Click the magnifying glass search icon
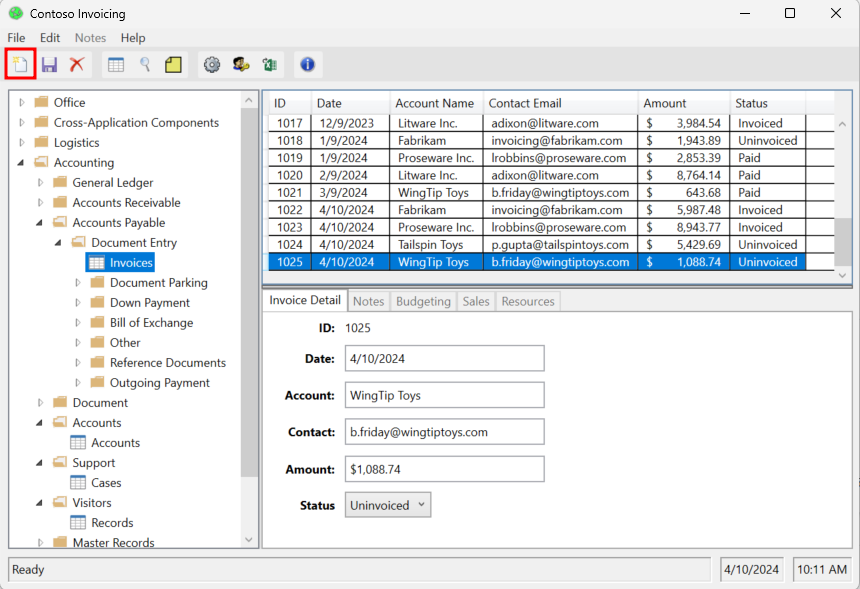 [x=145, y=65]
